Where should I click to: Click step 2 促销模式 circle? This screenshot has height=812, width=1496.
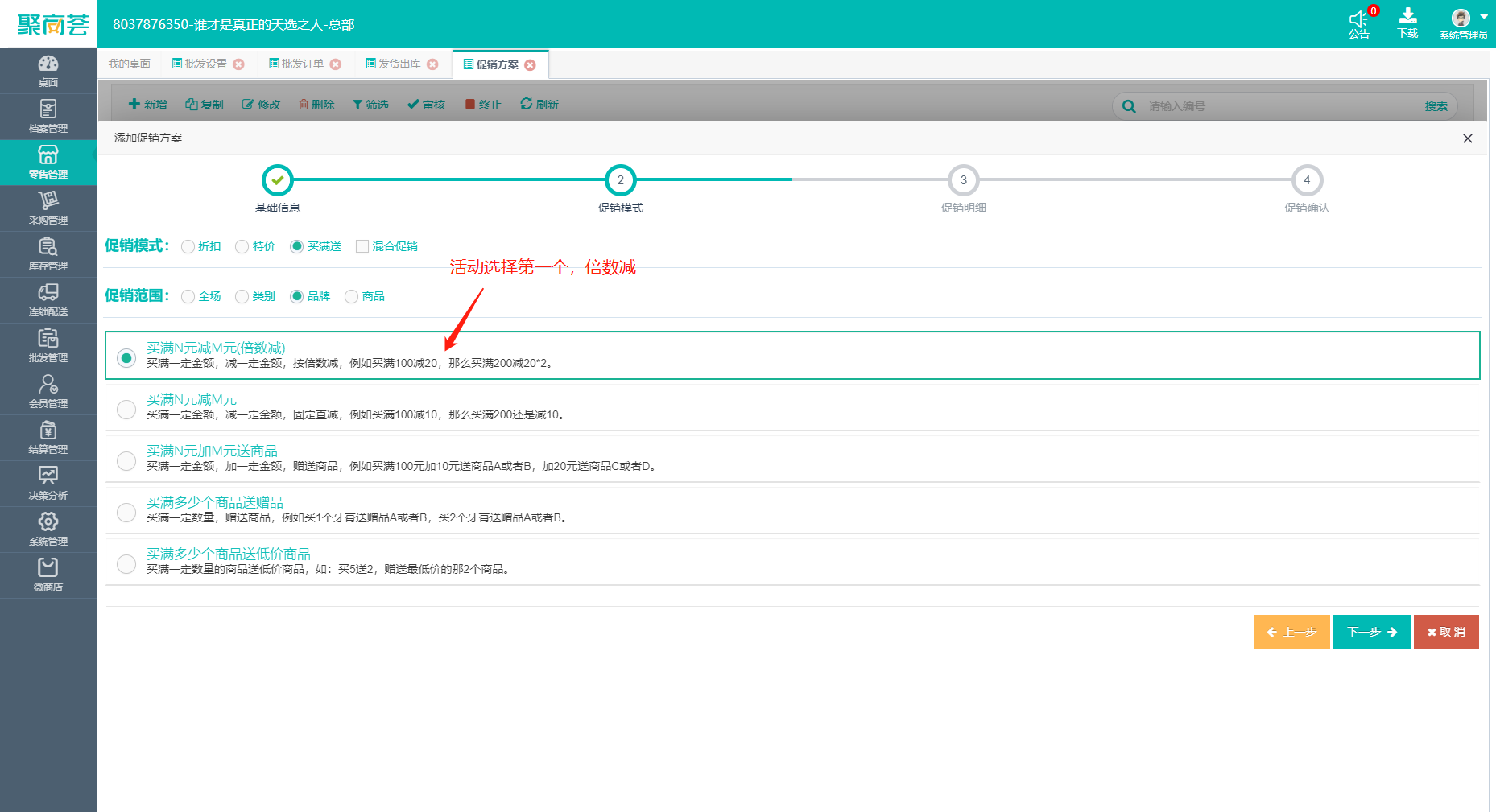click(x=621, y=180)
